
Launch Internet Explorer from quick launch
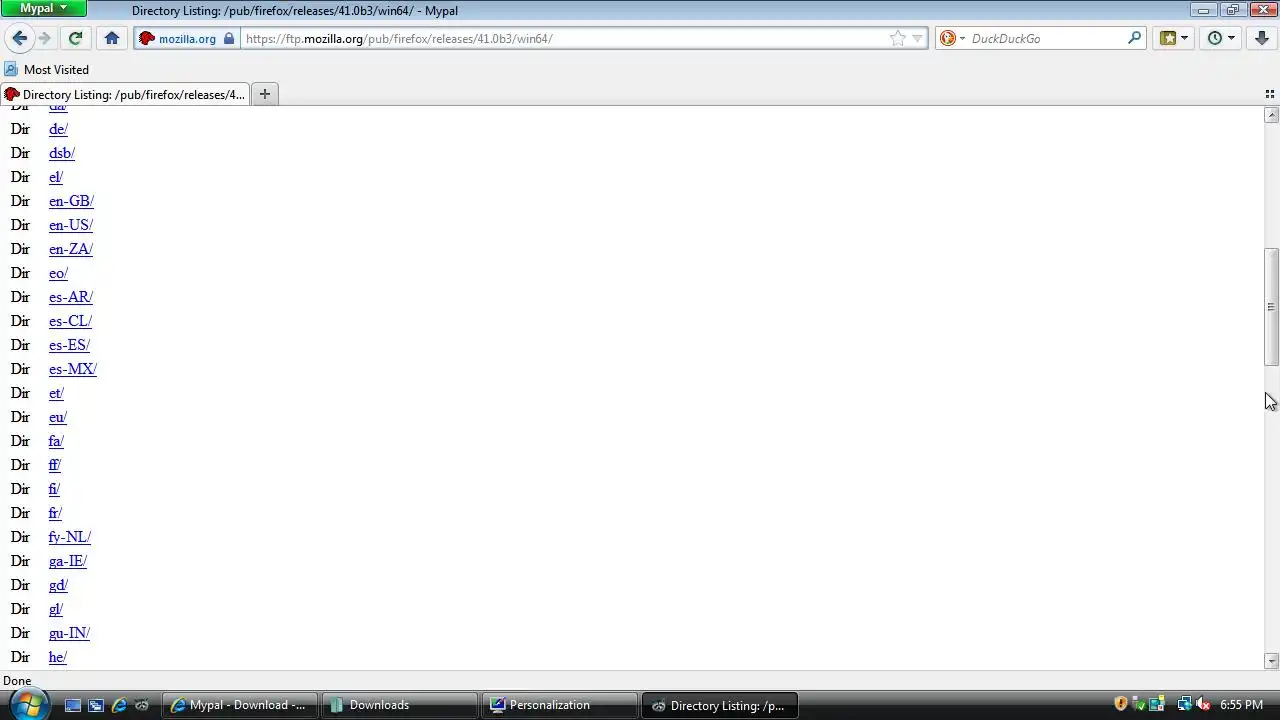[x=119, y=705]
